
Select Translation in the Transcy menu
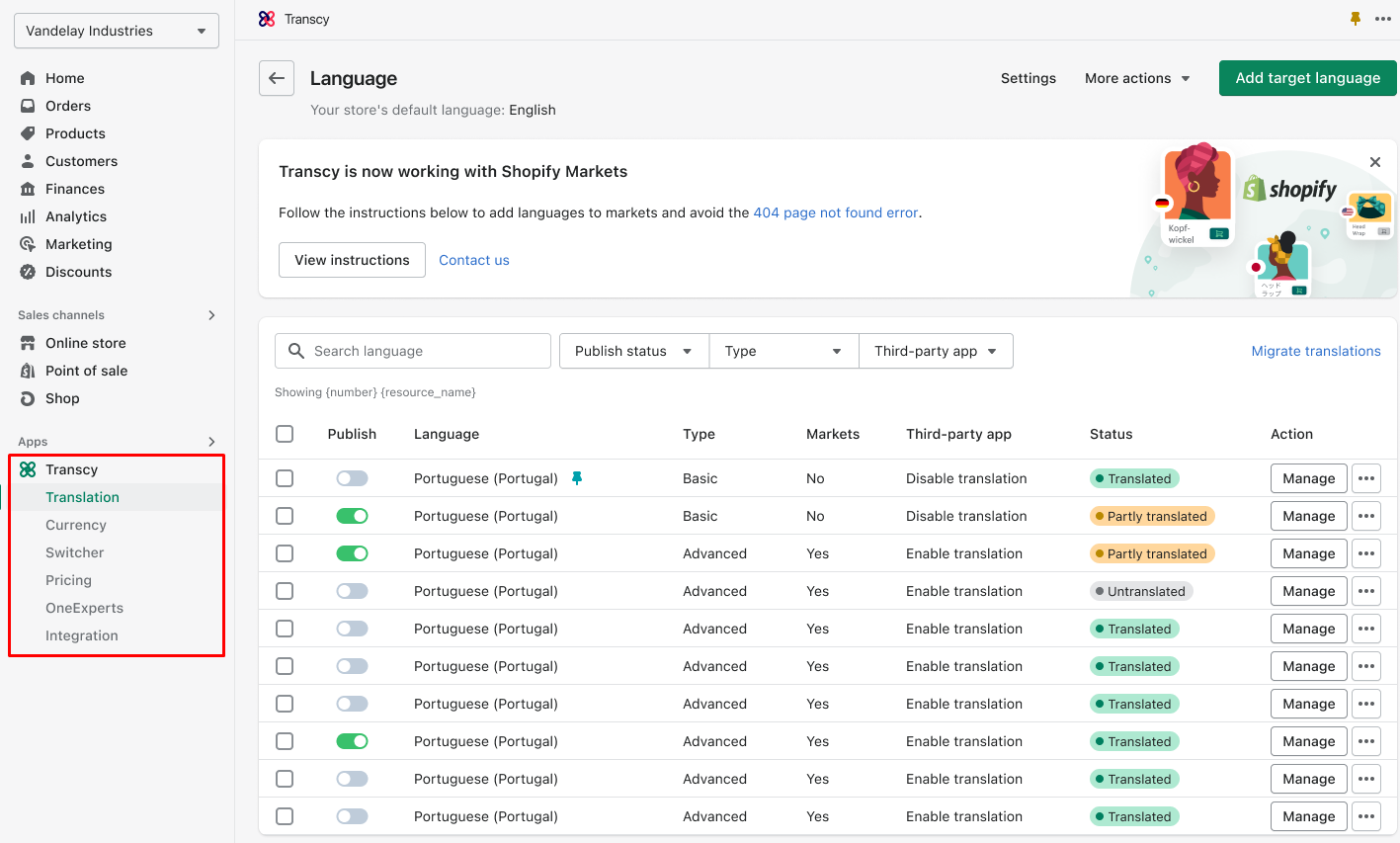82,497
